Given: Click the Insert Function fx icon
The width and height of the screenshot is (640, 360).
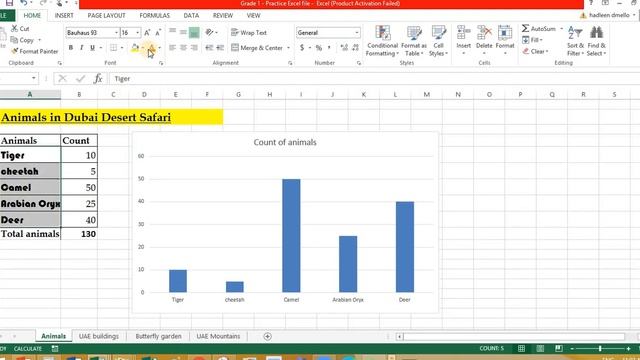Looking at the screenshot, I should [x=98, y=78].
